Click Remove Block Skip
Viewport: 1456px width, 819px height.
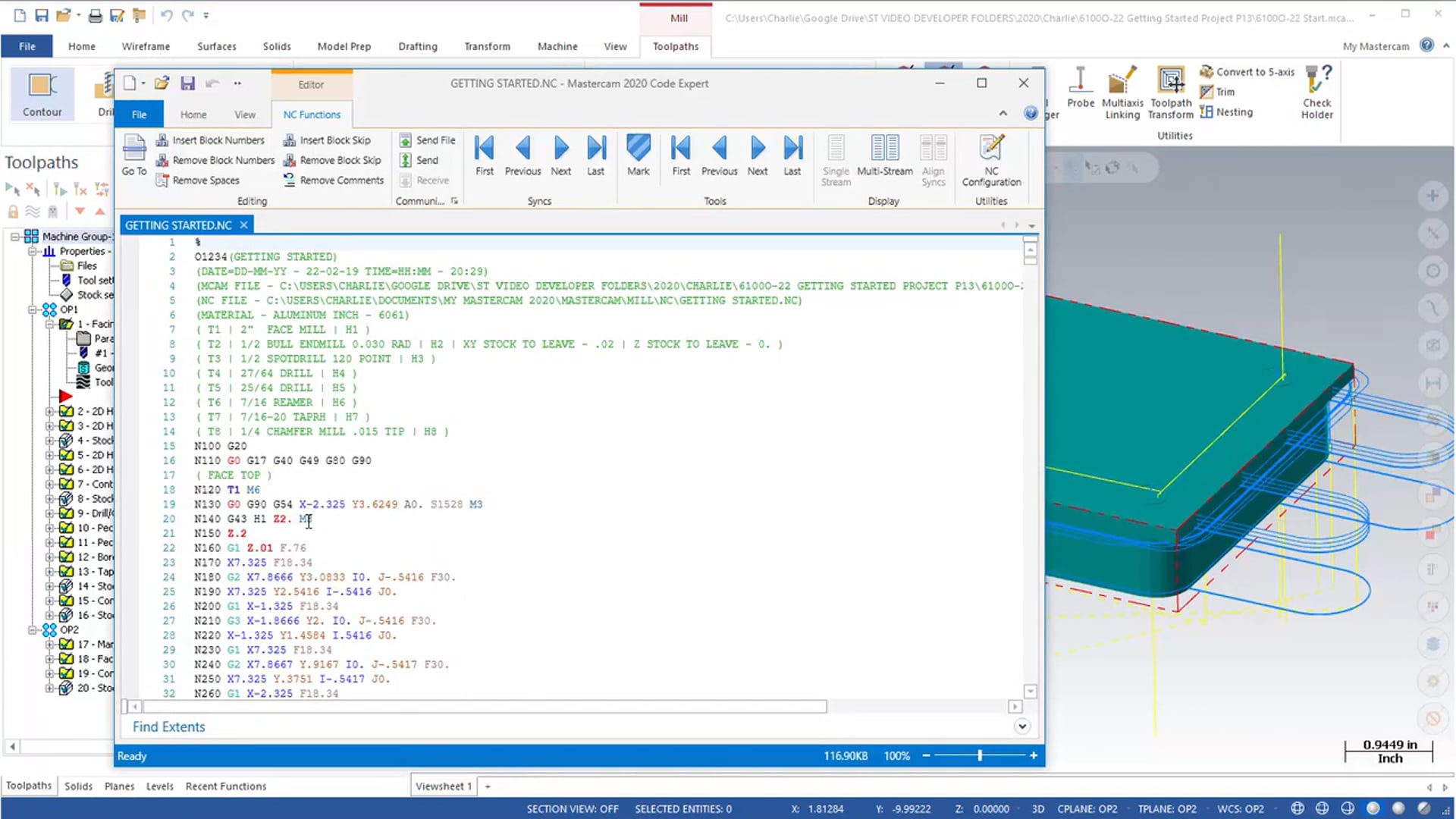(x=332, y=160)
